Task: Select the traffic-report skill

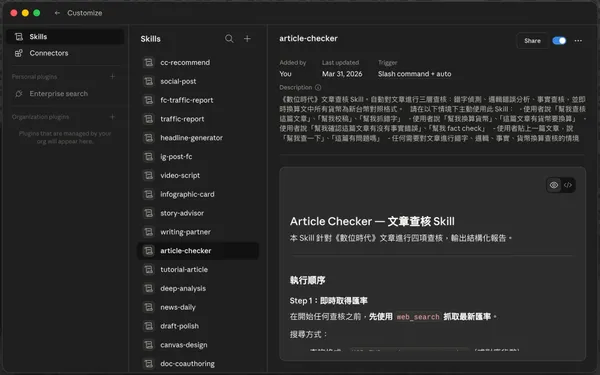Action: pyautogui.click(x=198, y=119)
